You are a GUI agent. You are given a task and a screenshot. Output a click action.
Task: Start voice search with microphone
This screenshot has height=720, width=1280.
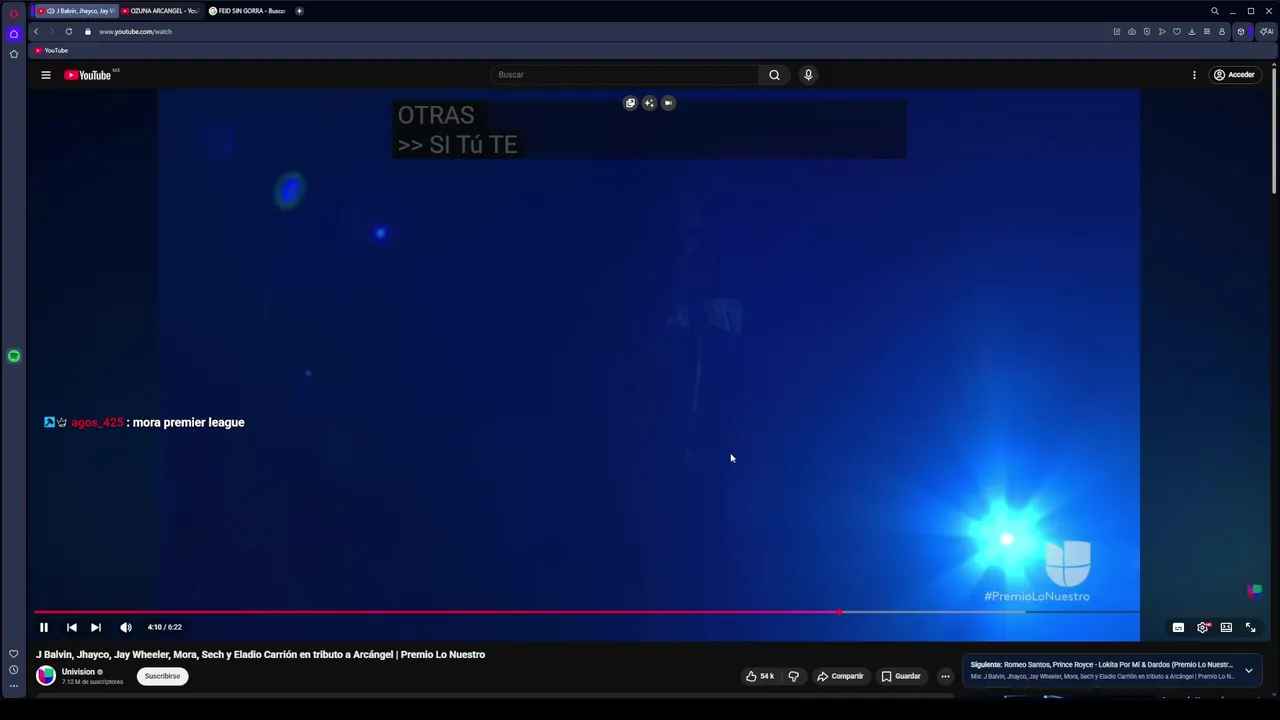click(808, 75)
